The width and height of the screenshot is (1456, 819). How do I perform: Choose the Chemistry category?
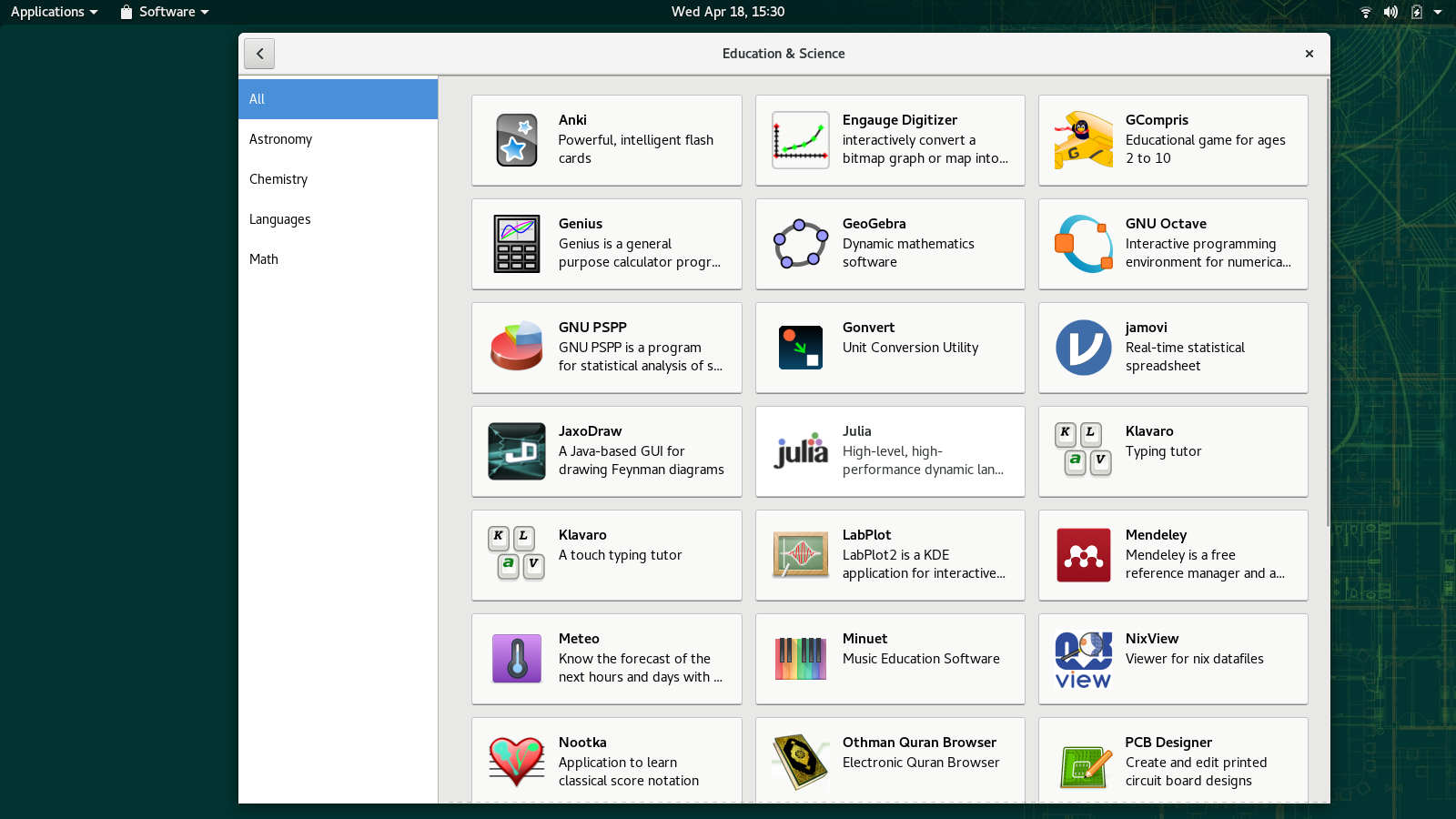278,179
